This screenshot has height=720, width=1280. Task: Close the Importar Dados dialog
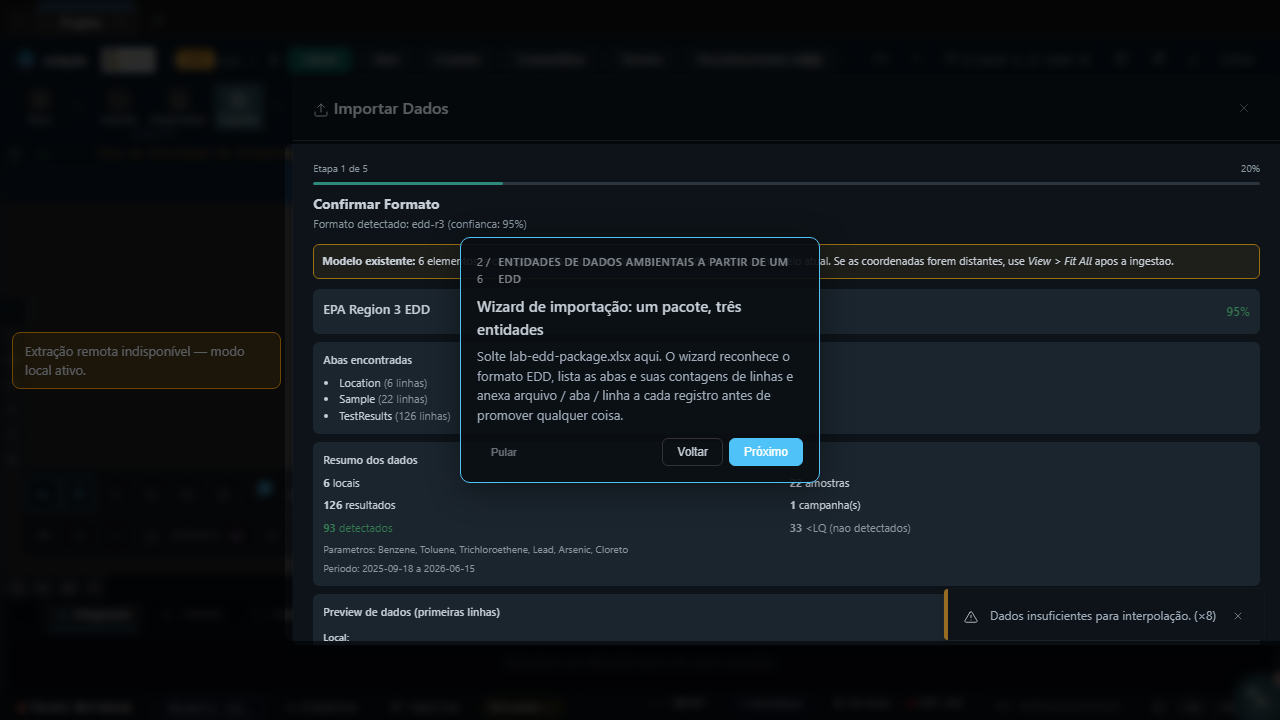1244,108
